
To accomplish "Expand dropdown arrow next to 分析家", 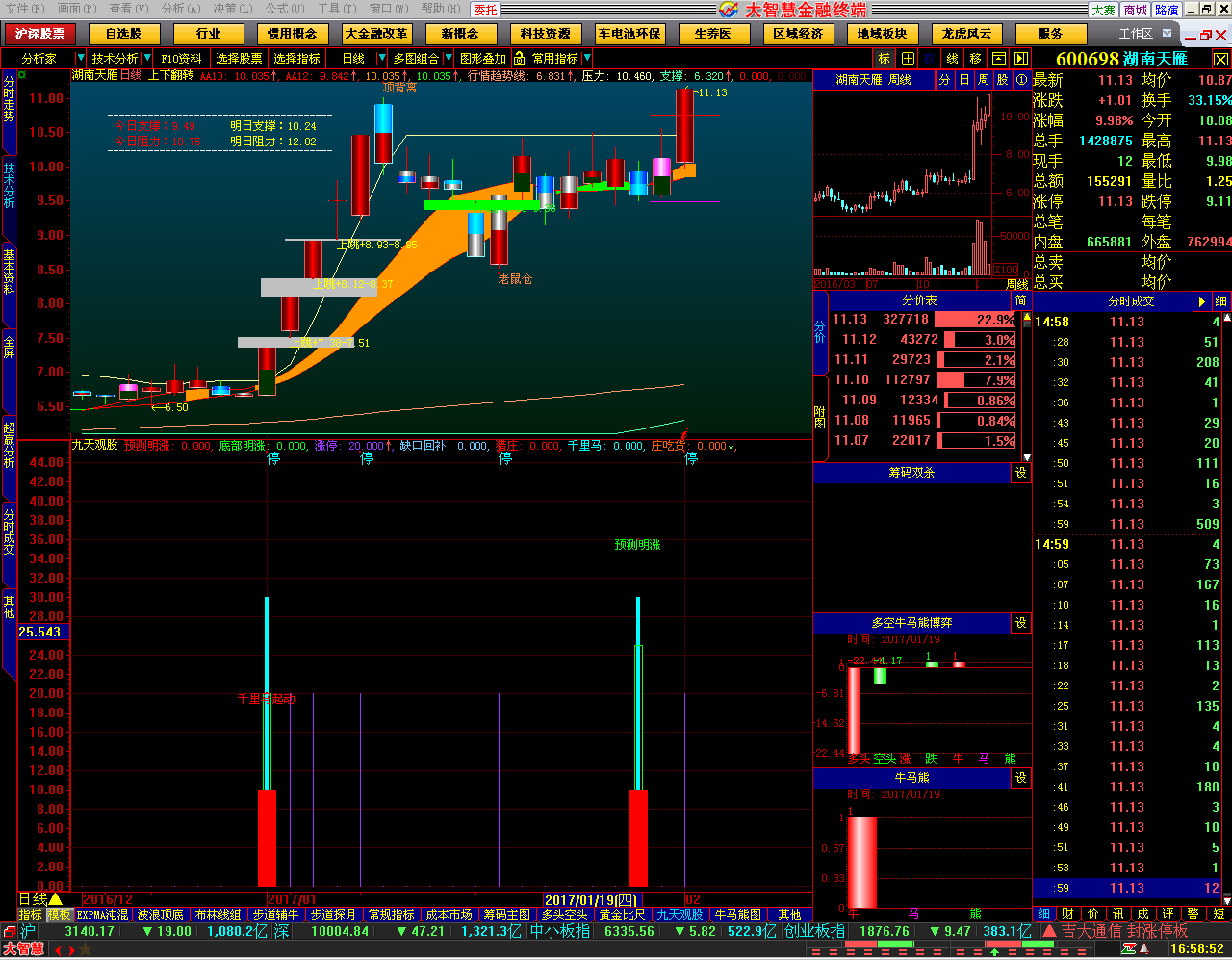I will point(81,59).
